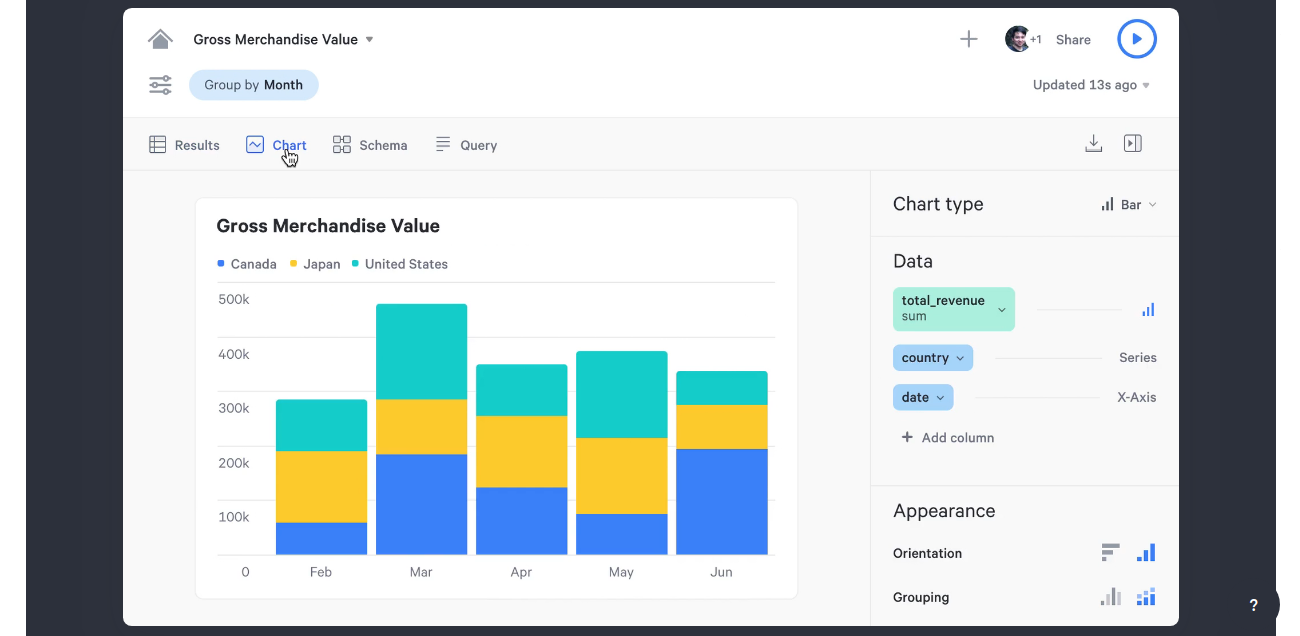Set orientation to vertical bars
The height and width of the screenshot is (636, 1300).
tap(1146, 553)
